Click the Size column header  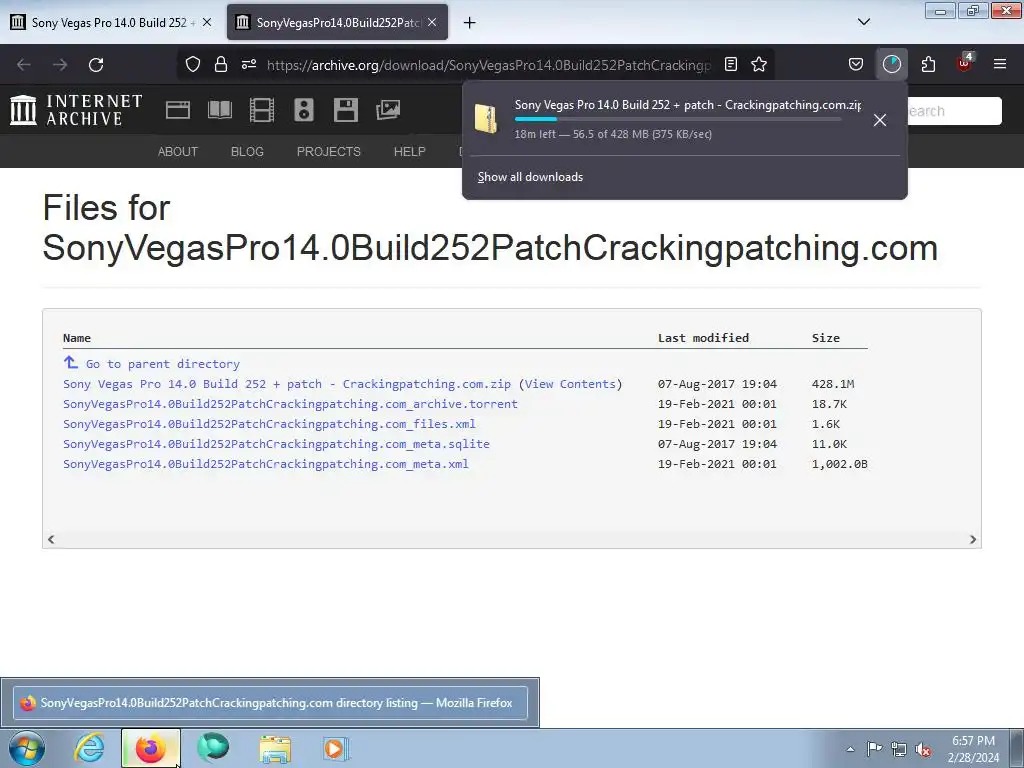[825, 338]
